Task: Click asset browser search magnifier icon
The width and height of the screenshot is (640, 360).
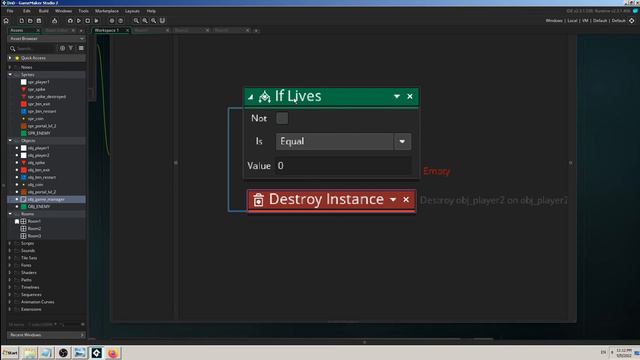Action: [13, 49]
